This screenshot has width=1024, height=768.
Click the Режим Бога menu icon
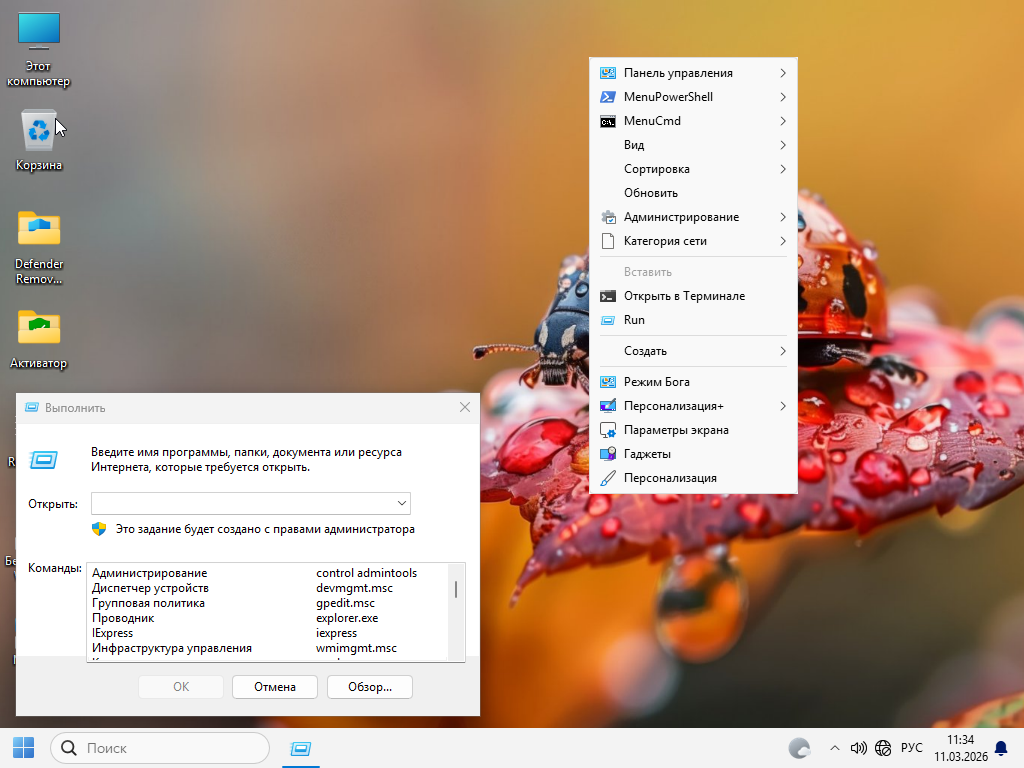pos(607,382)
